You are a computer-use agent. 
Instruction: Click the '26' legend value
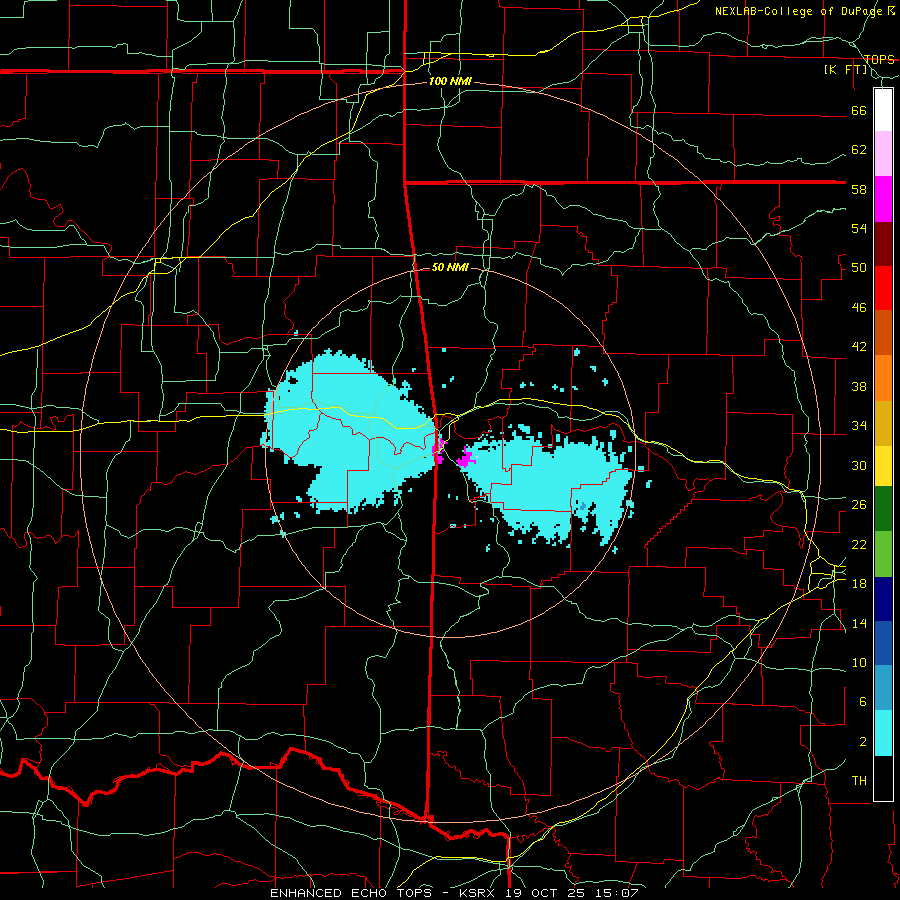(x=859, y=505)
